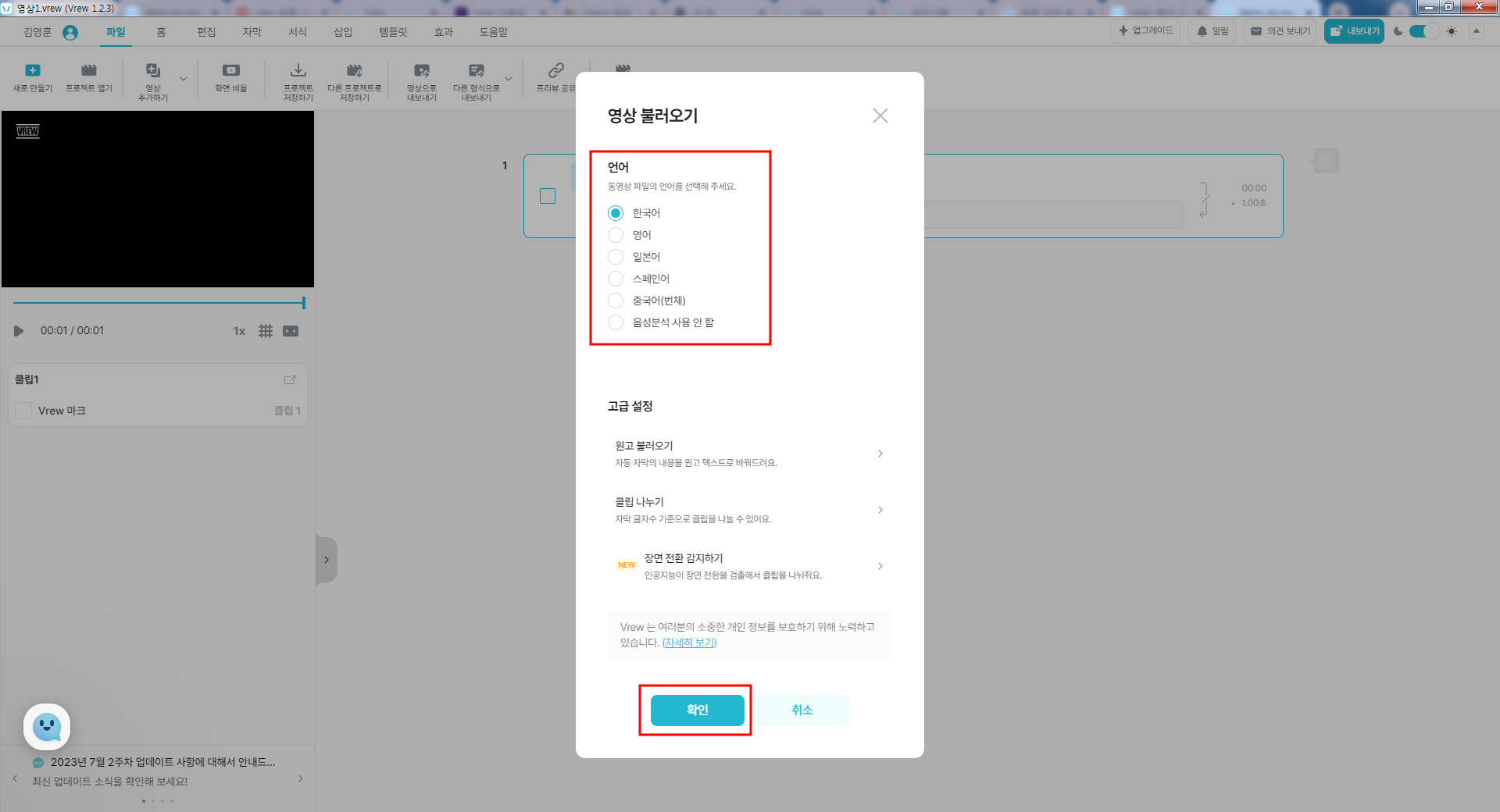The width and height of the screenshot is (1500, 812).
Task: Change playback speed from 1x
Action: click(239, 331)
